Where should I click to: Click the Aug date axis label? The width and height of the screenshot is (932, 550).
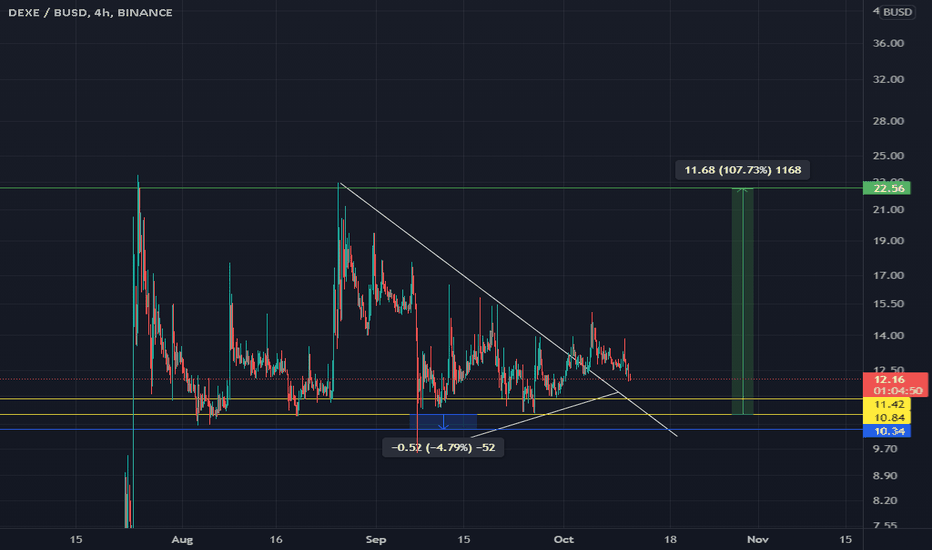coord(182,540)
